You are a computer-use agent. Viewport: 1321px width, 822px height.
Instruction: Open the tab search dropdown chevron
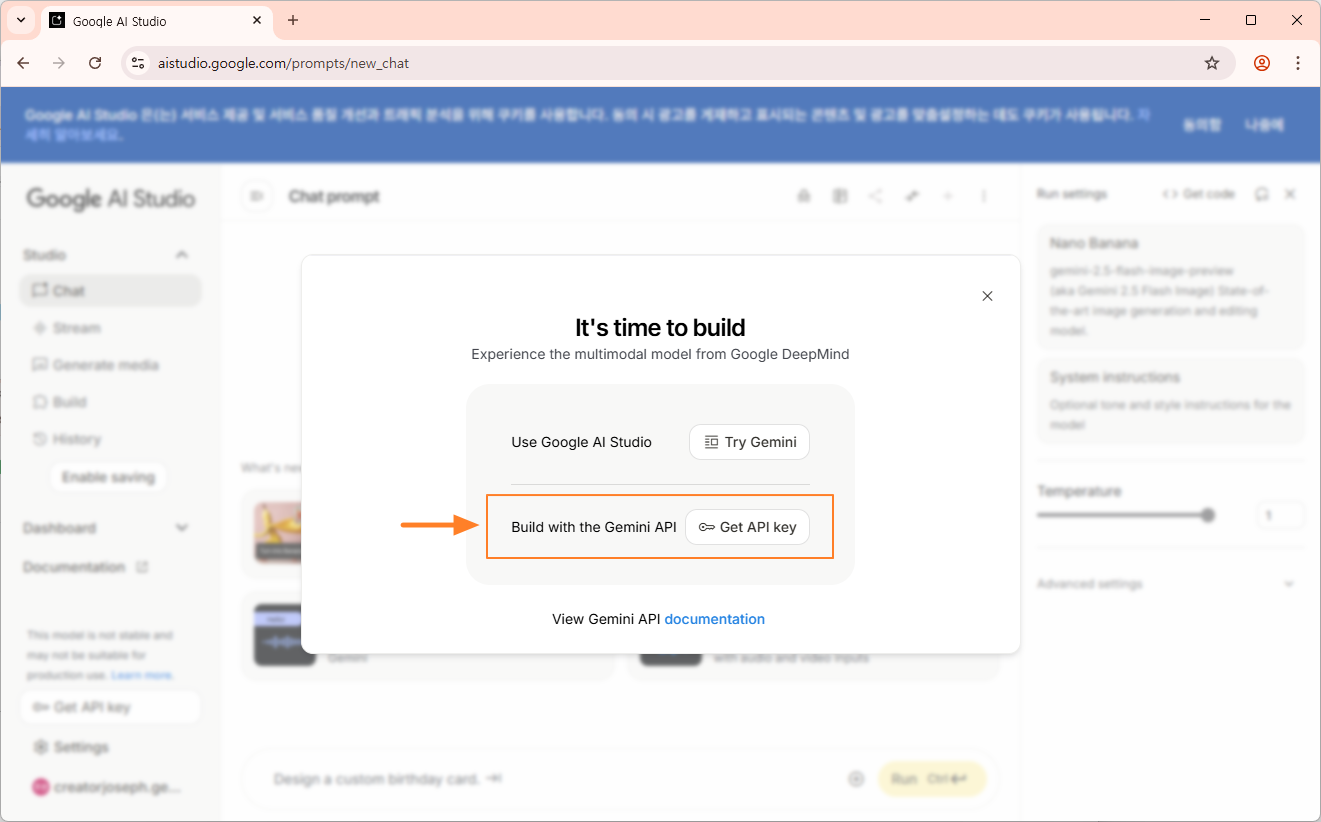tap(21, 20)
